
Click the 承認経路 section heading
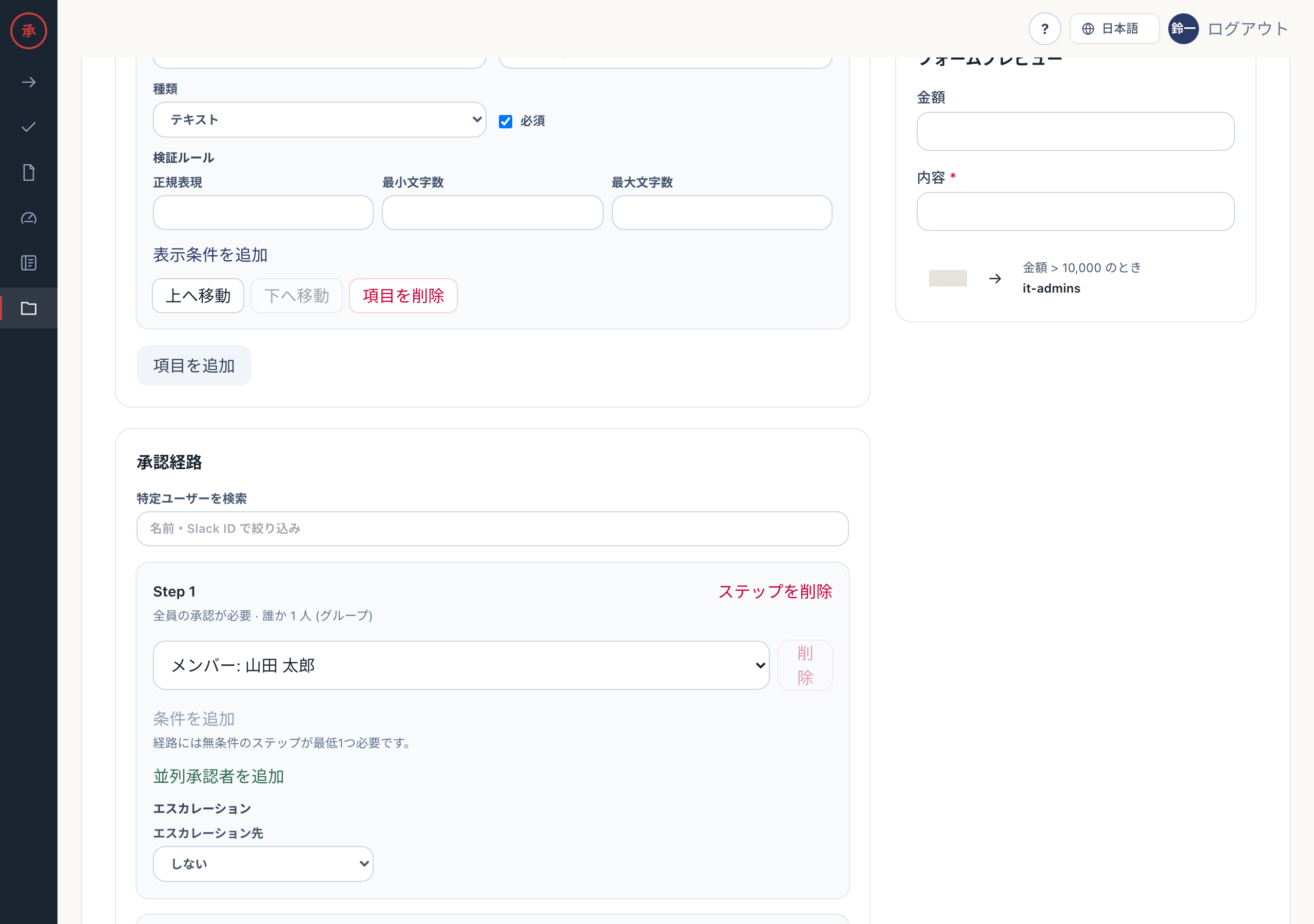point(169,463)
